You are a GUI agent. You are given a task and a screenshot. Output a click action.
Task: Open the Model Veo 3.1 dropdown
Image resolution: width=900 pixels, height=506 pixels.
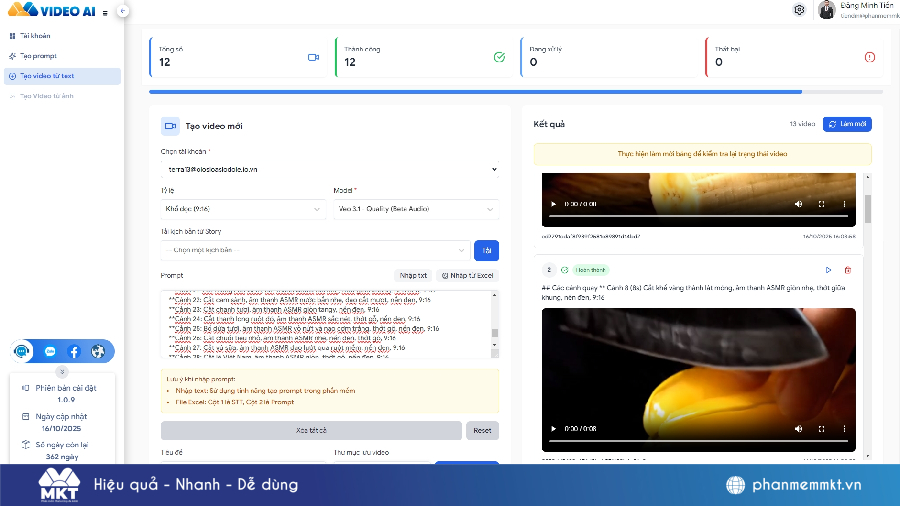(415, 209)
